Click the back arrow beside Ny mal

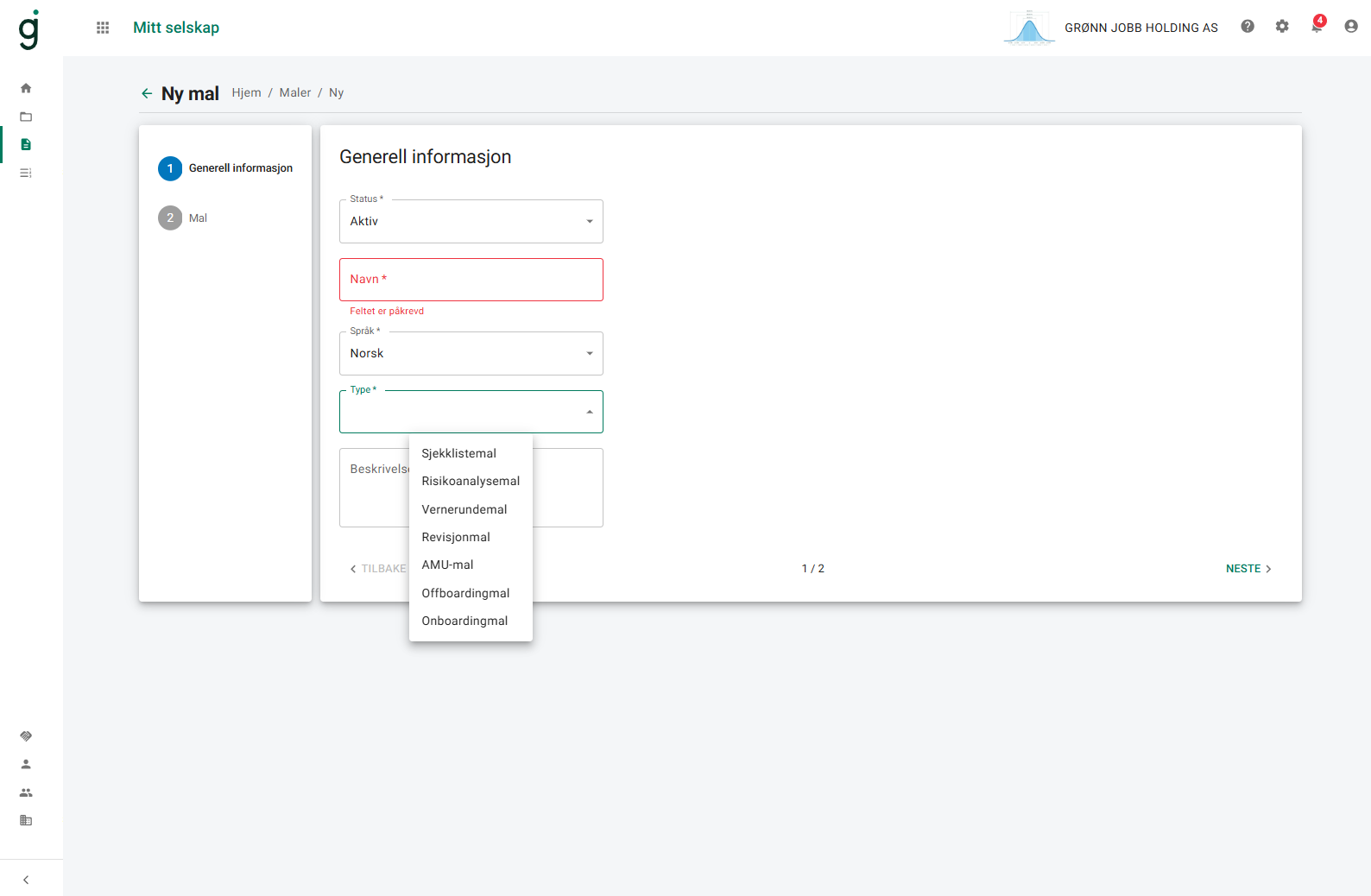tap(147, 93)
